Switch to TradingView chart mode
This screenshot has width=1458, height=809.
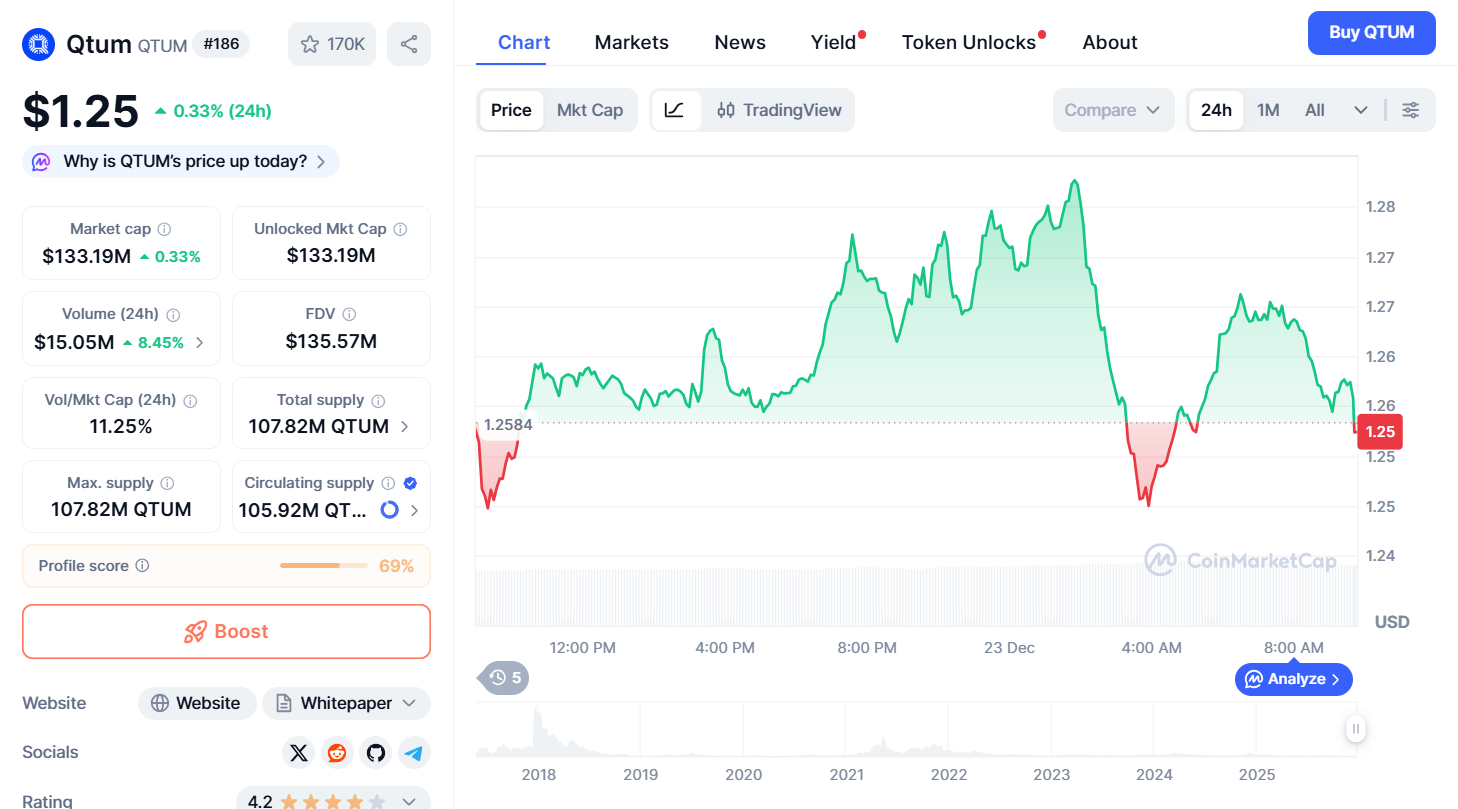click(780, 110)
